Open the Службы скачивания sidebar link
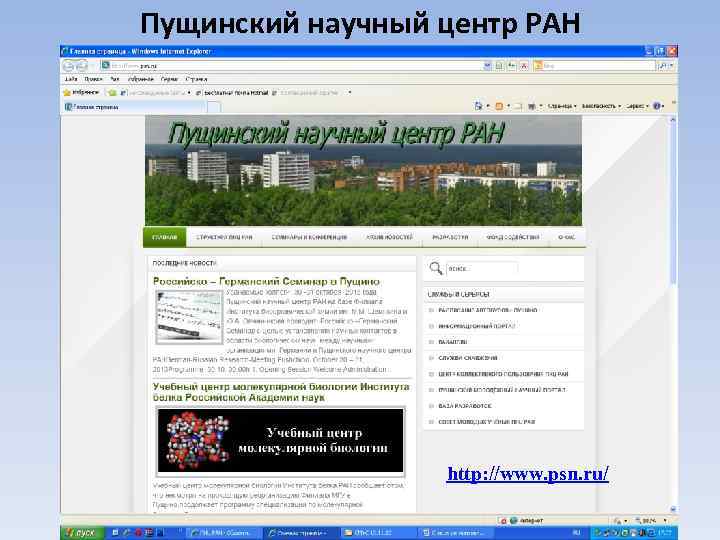This screenshot has height=540, width=720. coord(467,358)
